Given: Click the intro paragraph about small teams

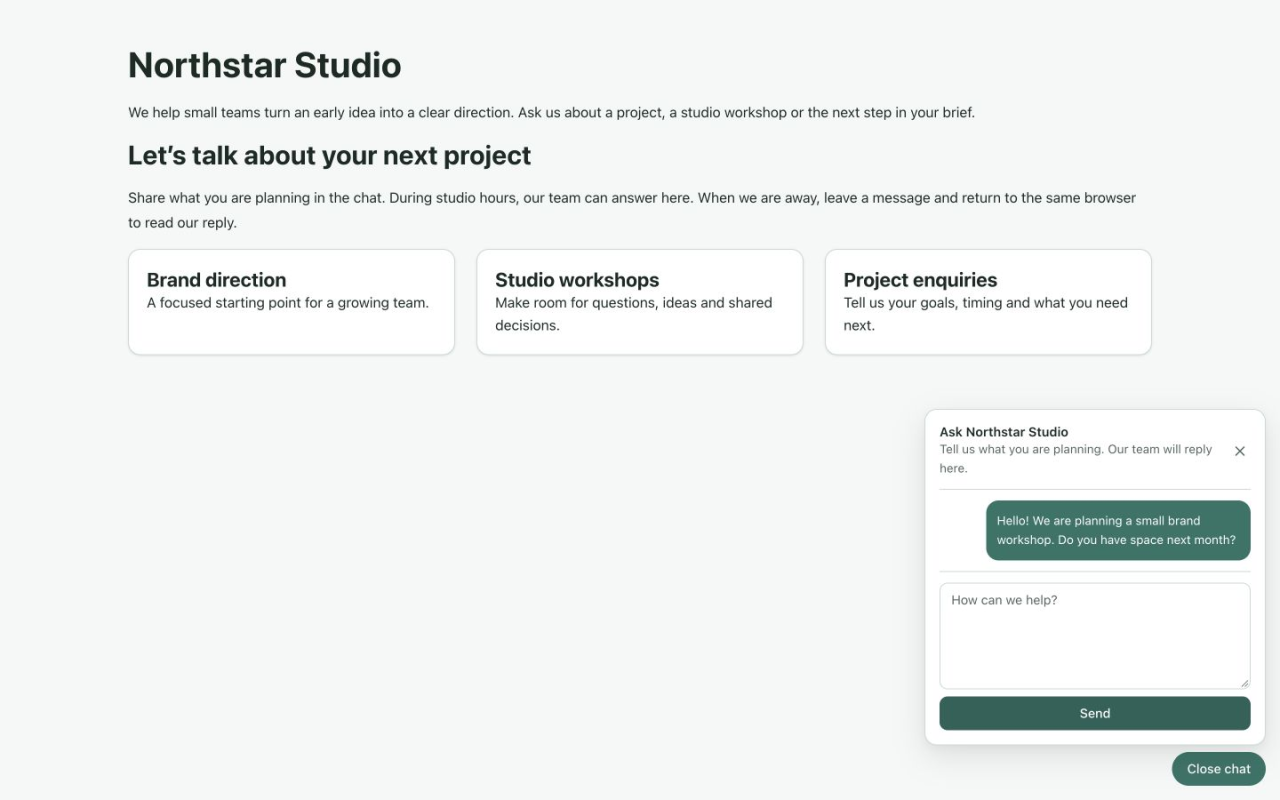Looking at the screenshot, I should click(x=551, y=112).
